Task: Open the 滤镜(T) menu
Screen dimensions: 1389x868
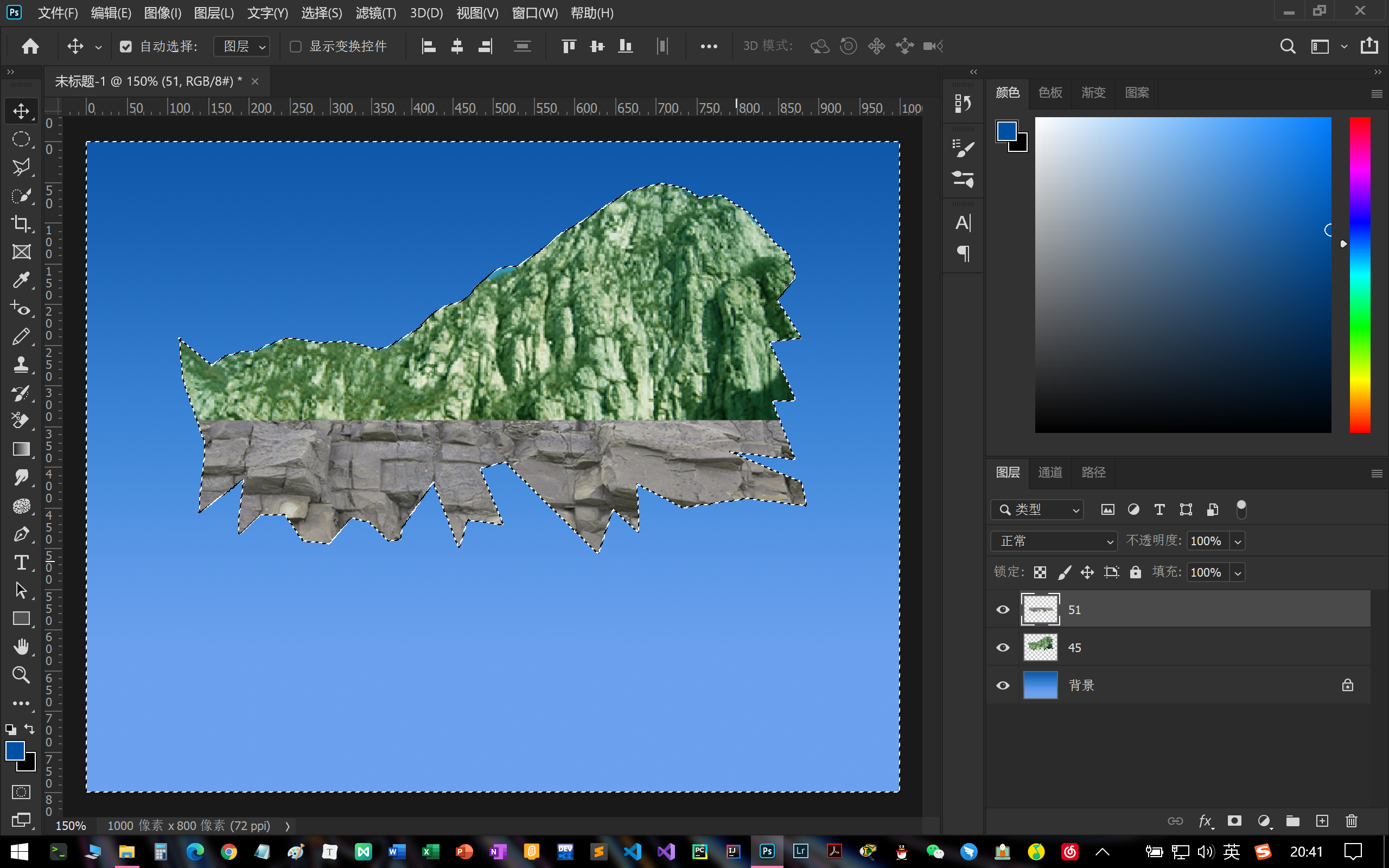Action: 376,12
